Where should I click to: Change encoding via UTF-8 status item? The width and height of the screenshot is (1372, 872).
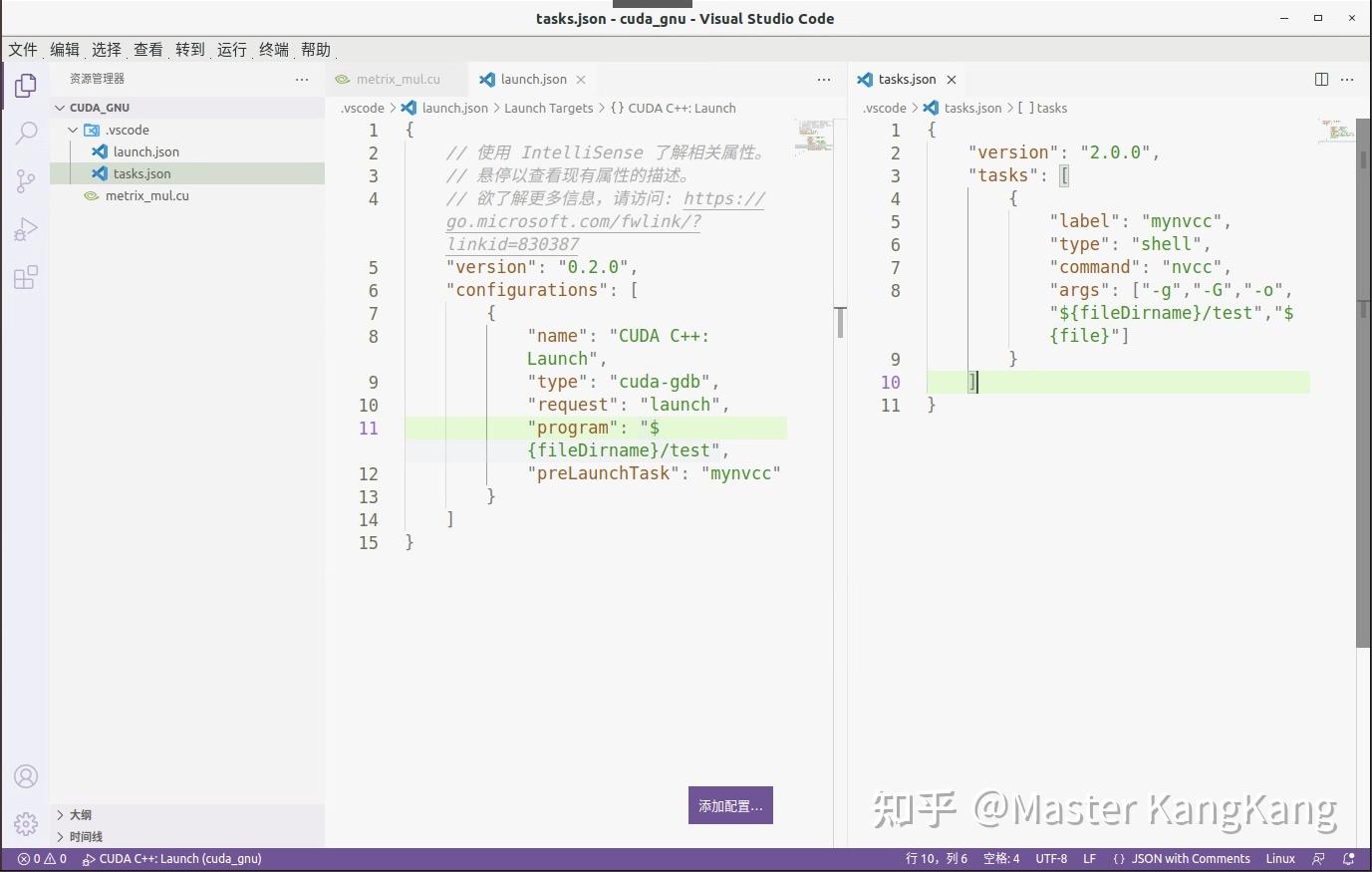pos(1051,859)
